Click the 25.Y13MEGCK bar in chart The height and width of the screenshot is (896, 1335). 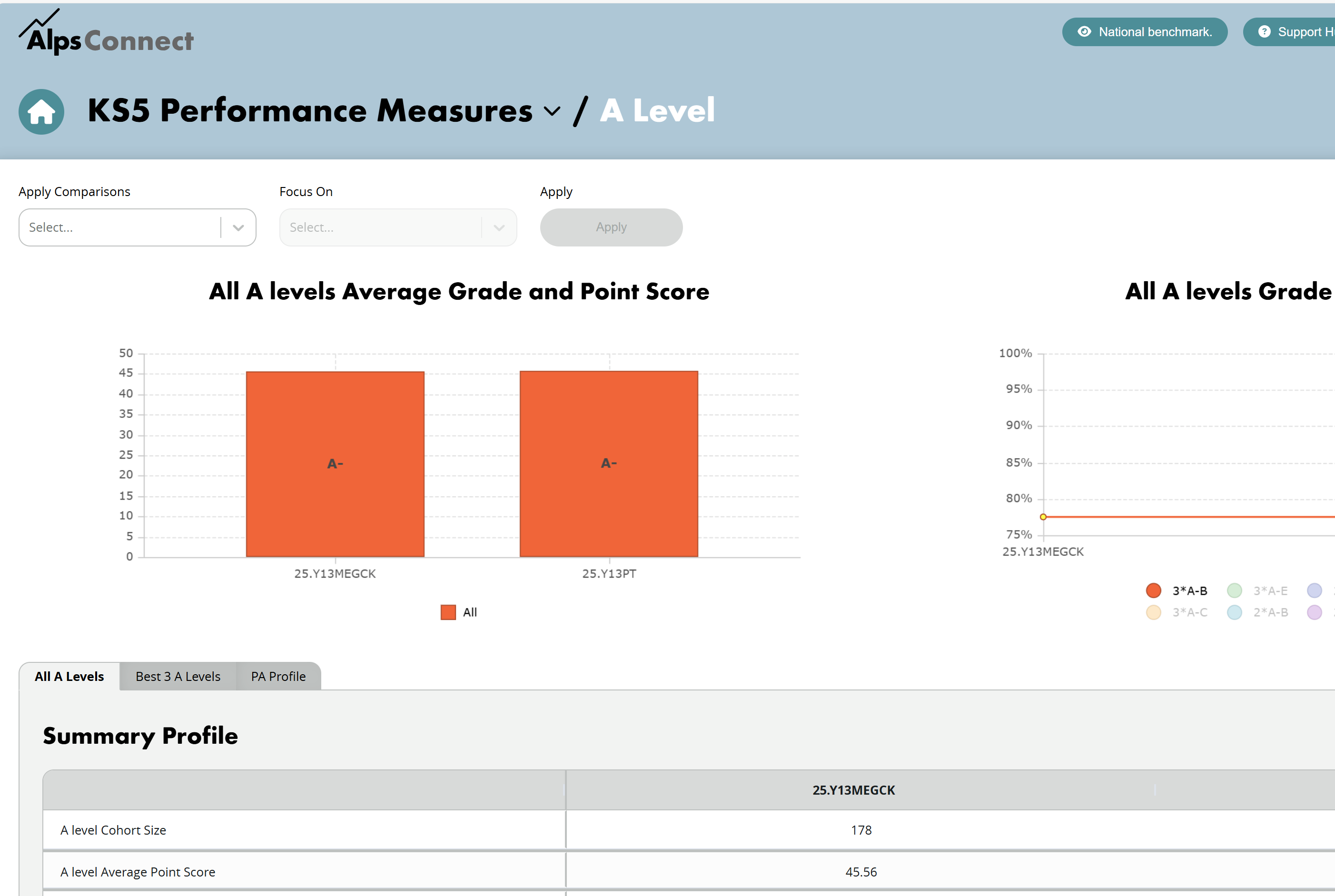click(335, 464)
